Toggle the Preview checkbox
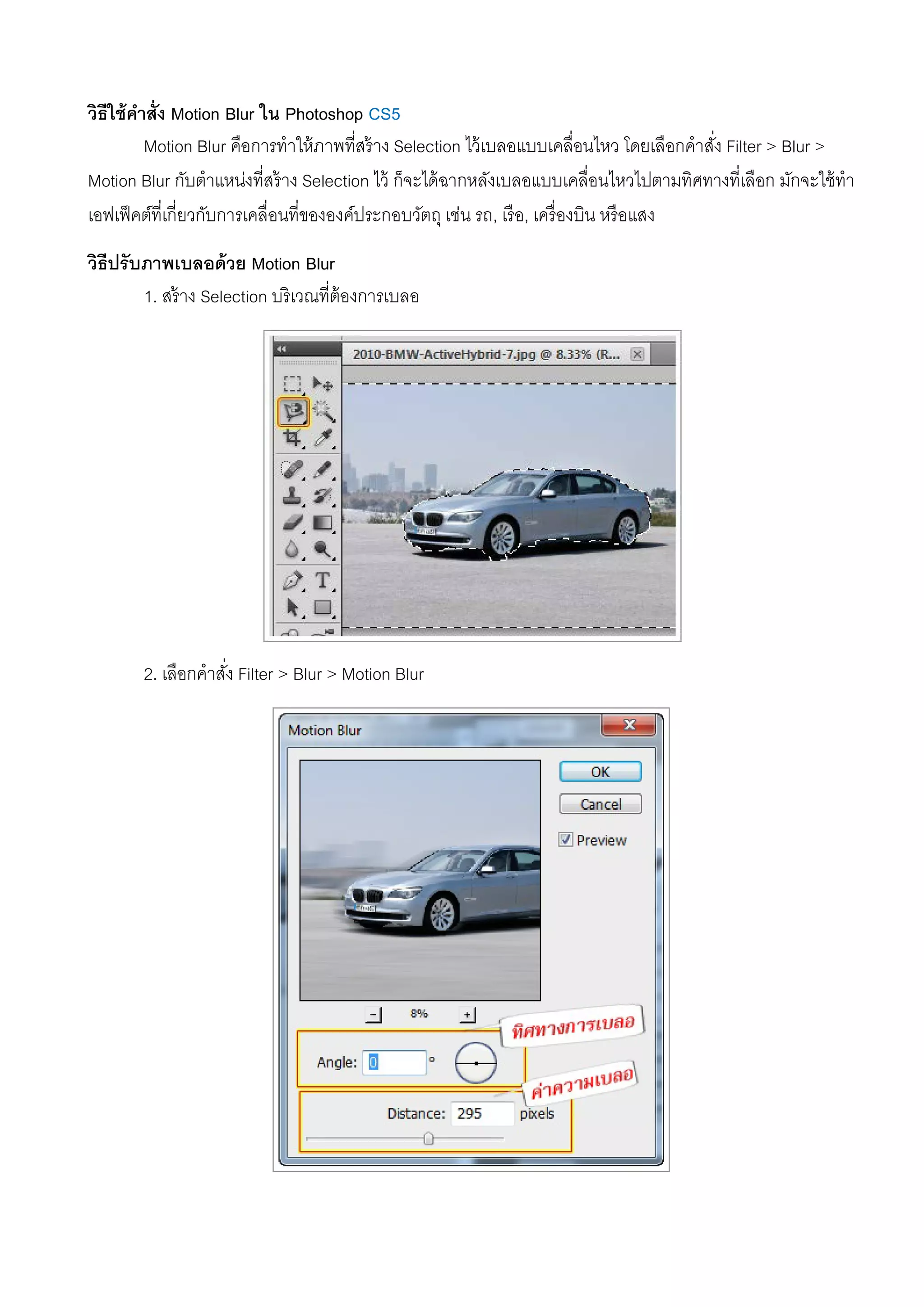Screen dimensions: 924x1307 point(566,839)
